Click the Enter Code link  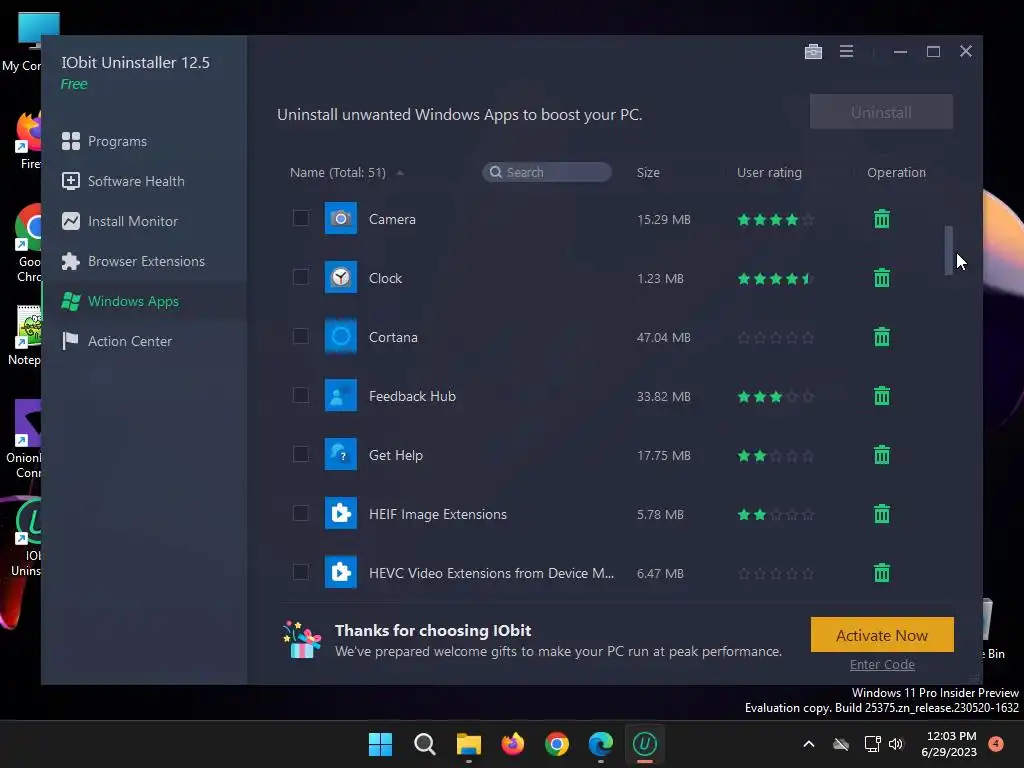882,664
